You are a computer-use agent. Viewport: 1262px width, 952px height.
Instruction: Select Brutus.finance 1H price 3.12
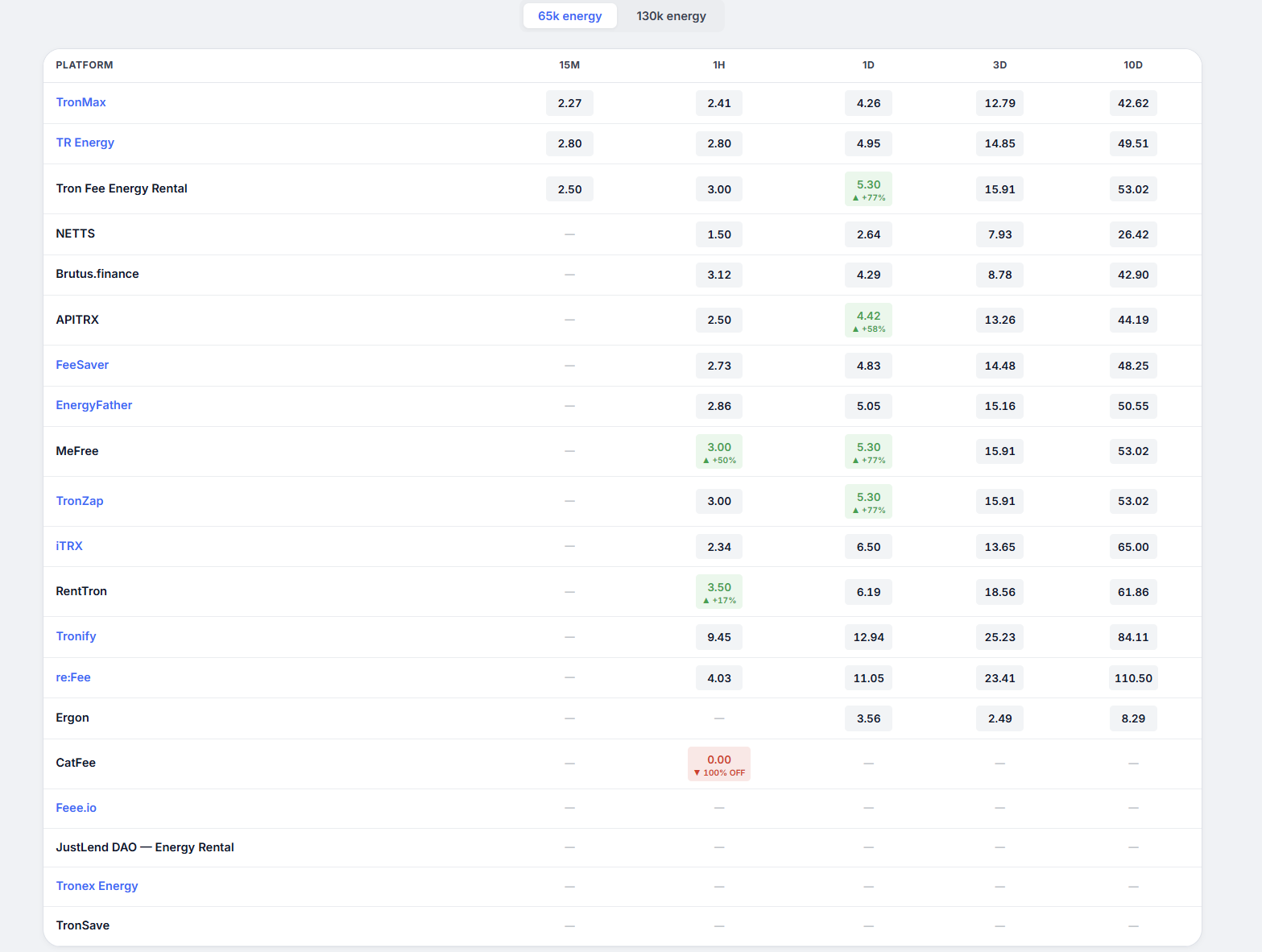[719, 275]
